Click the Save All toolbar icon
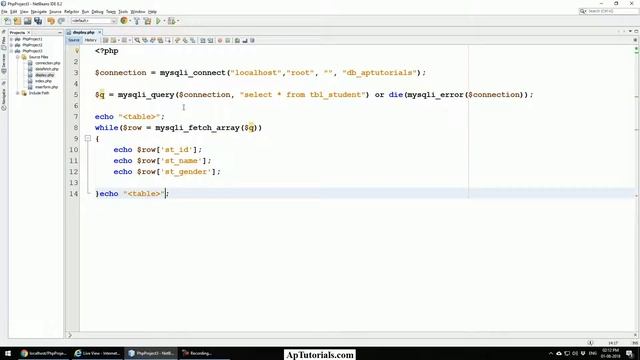Image resolution: width=640 pixels, height=360 pixels. pos(38,21)
